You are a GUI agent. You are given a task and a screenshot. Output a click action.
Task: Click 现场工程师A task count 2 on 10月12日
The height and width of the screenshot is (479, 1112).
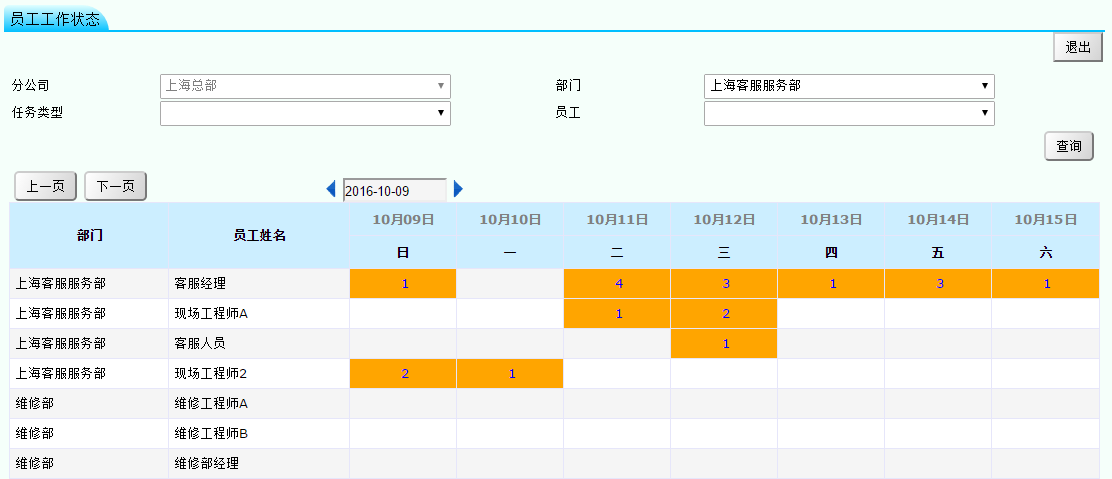click(x=725, y=314)
